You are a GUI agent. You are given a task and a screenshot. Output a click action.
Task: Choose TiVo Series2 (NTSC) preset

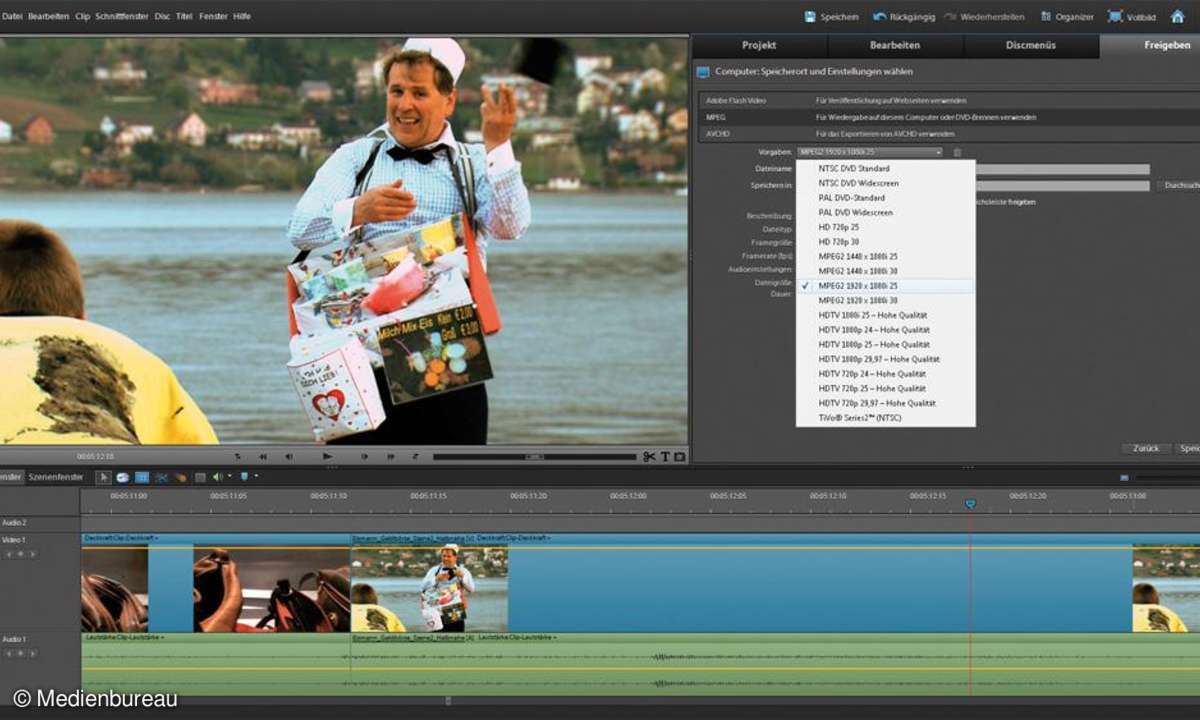tap(885, 418)
